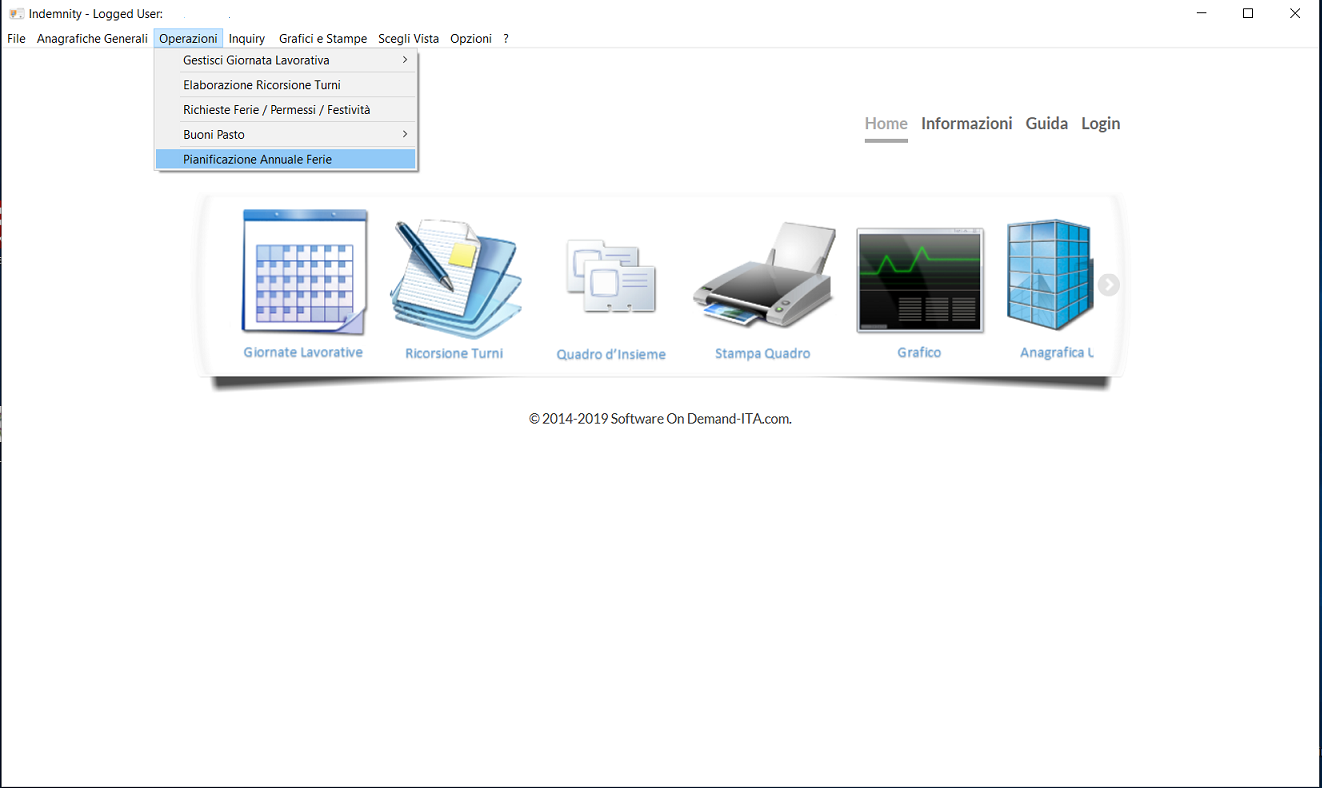The width and height of the screenshot is (1322, 788).
Task: Open the Opzioni menu
Action: point(471,38)
